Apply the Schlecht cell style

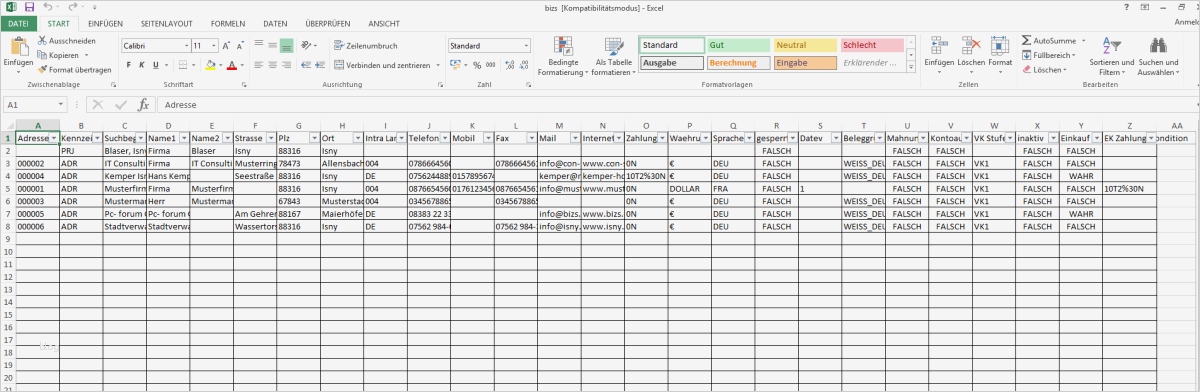(872, 46)
